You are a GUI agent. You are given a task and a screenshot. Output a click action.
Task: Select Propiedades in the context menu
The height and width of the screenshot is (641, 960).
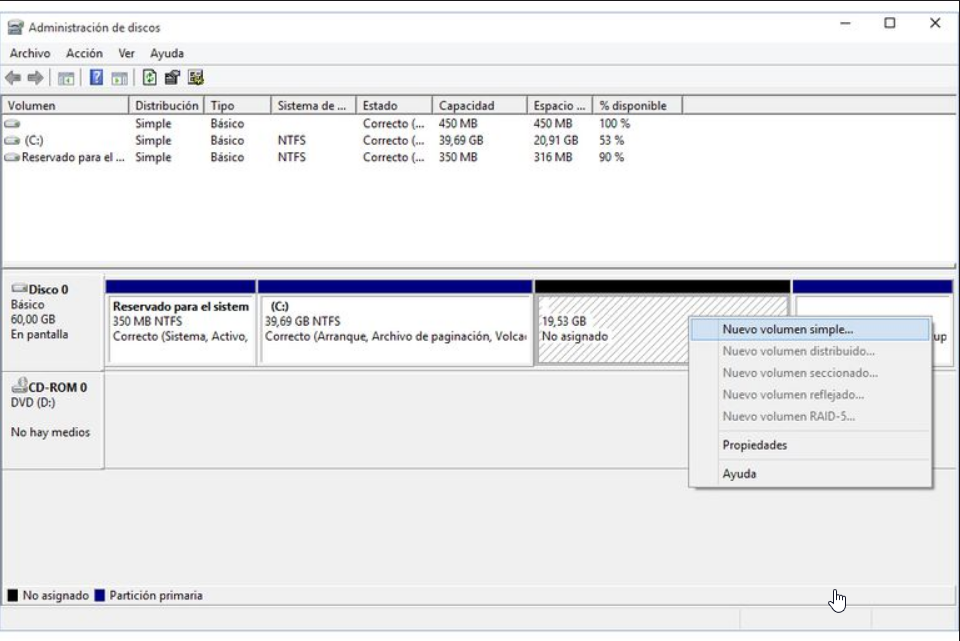tap(754, 445)
